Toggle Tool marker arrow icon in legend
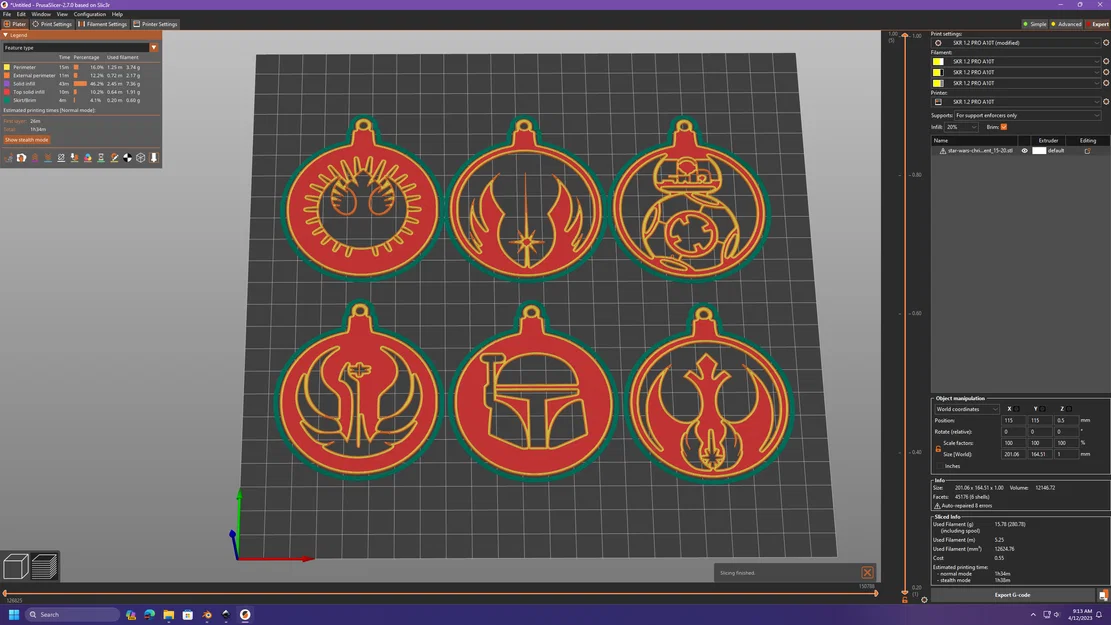The height and width of the screenshot is (625, 1111). 154,158
